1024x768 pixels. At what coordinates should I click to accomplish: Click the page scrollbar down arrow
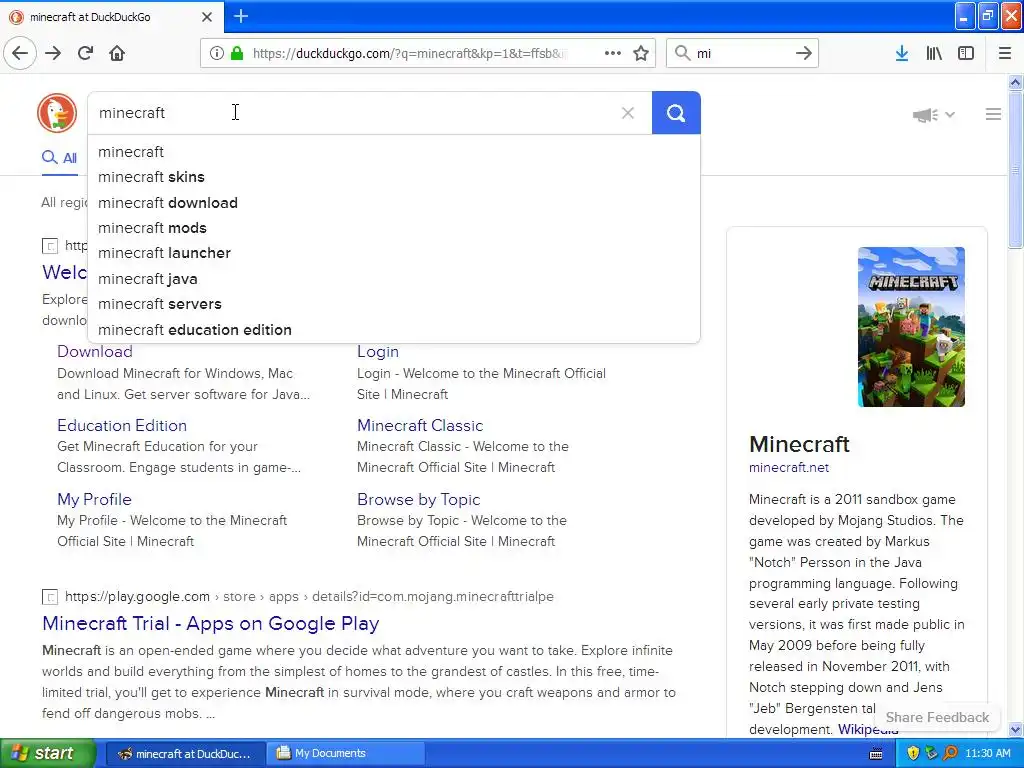pos(1016,729)
